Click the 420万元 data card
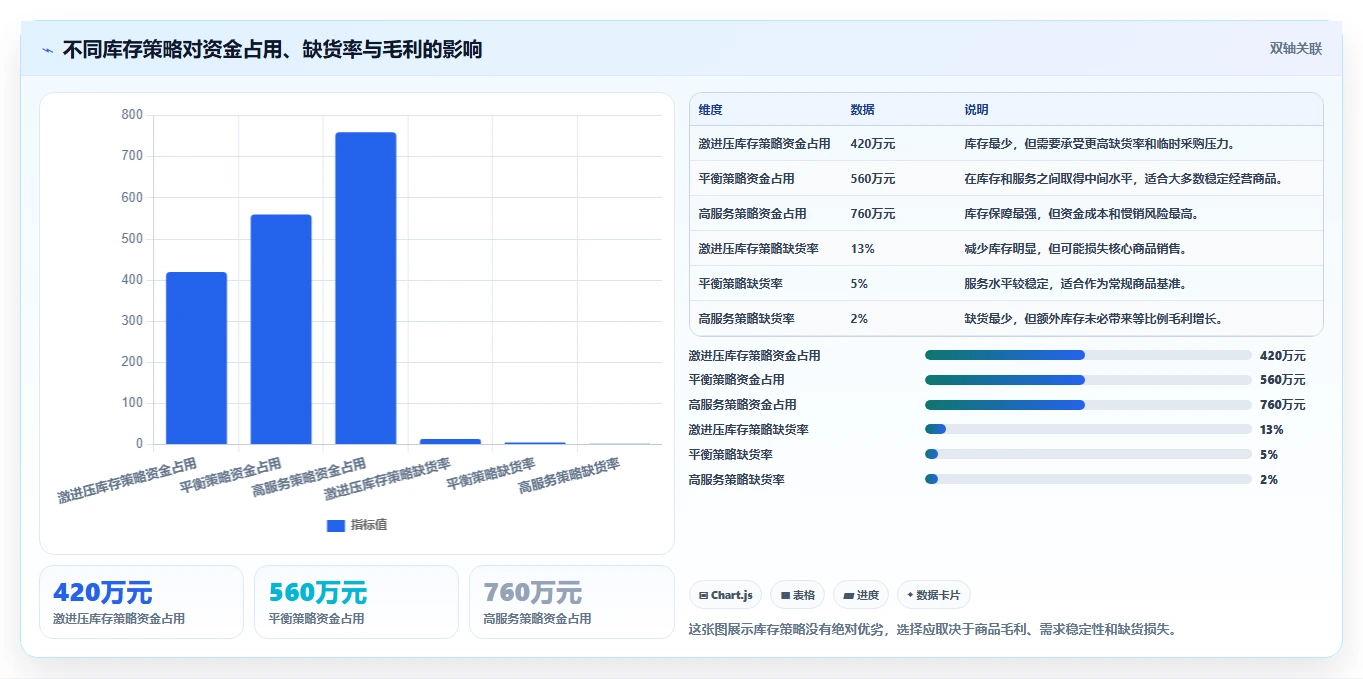This screenshot has height=679, width=1363. click(141, 602)
